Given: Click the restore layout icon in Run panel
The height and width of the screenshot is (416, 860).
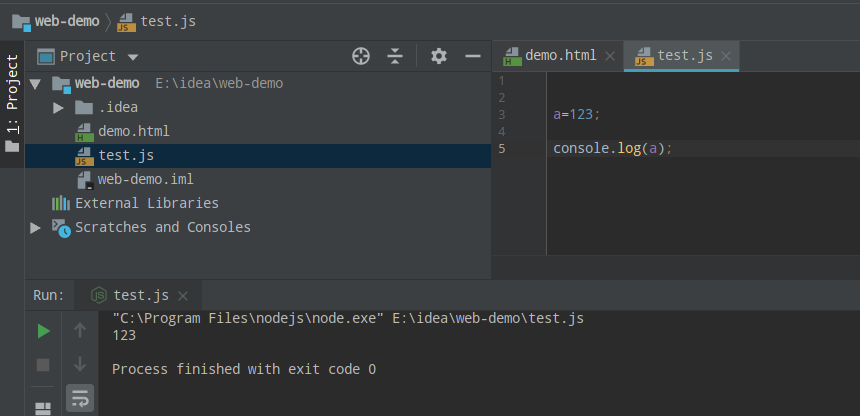Looking at the screenshot, I should coord(43,409).
